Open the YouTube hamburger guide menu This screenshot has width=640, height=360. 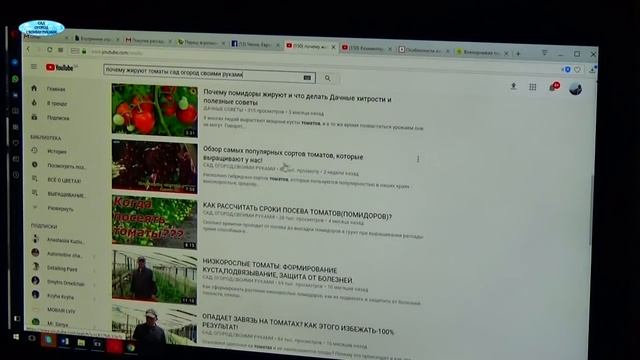click(x=33, y=67)
